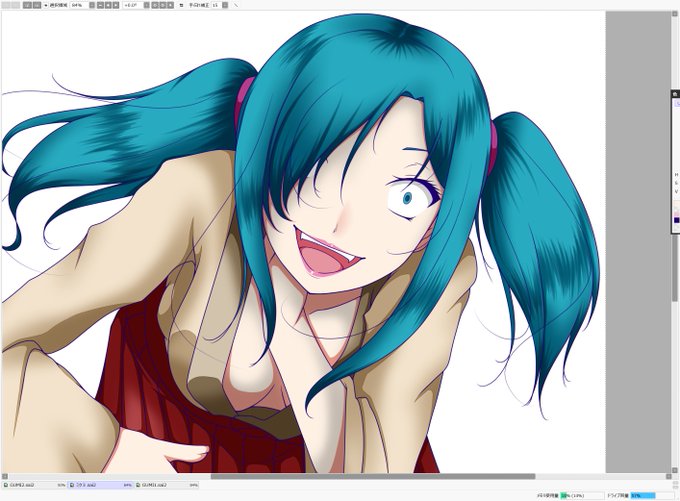This screenshot has width=680, height=501.
Task: Click the reset zoom button
Action: 115,5
